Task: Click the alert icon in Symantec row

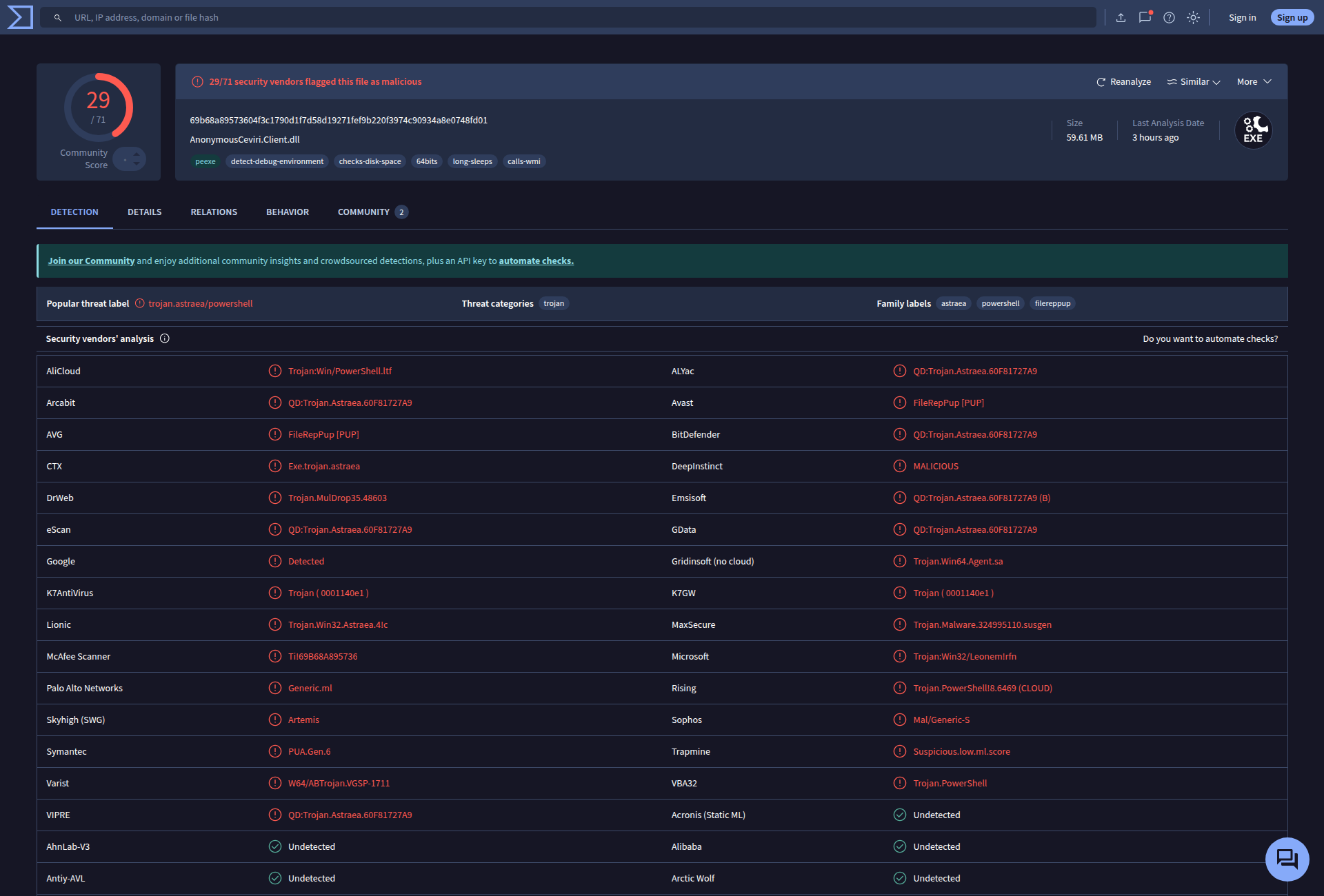Action: [275, 751]
